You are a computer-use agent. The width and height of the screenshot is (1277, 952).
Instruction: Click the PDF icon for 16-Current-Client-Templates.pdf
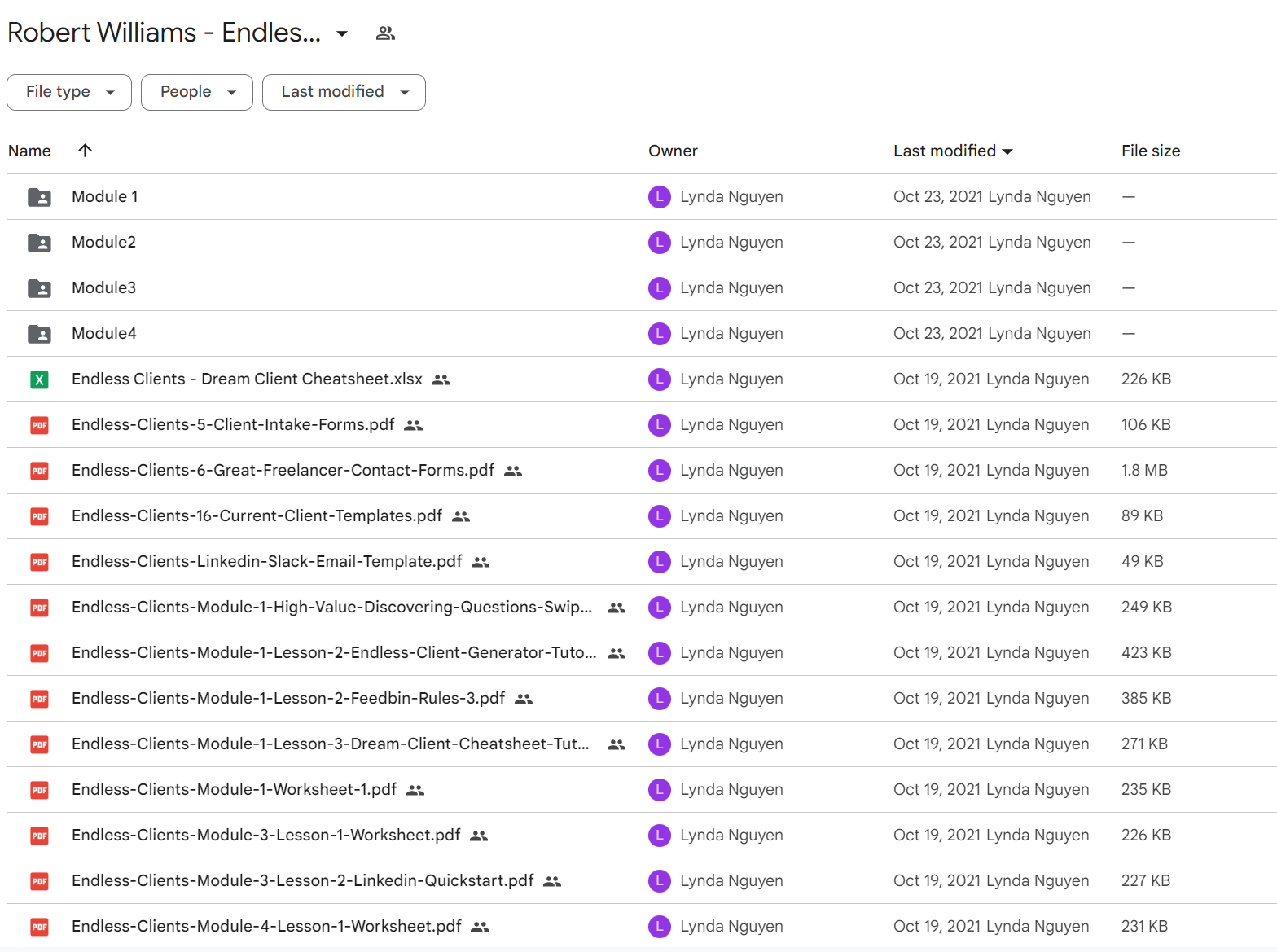point(39,516)
